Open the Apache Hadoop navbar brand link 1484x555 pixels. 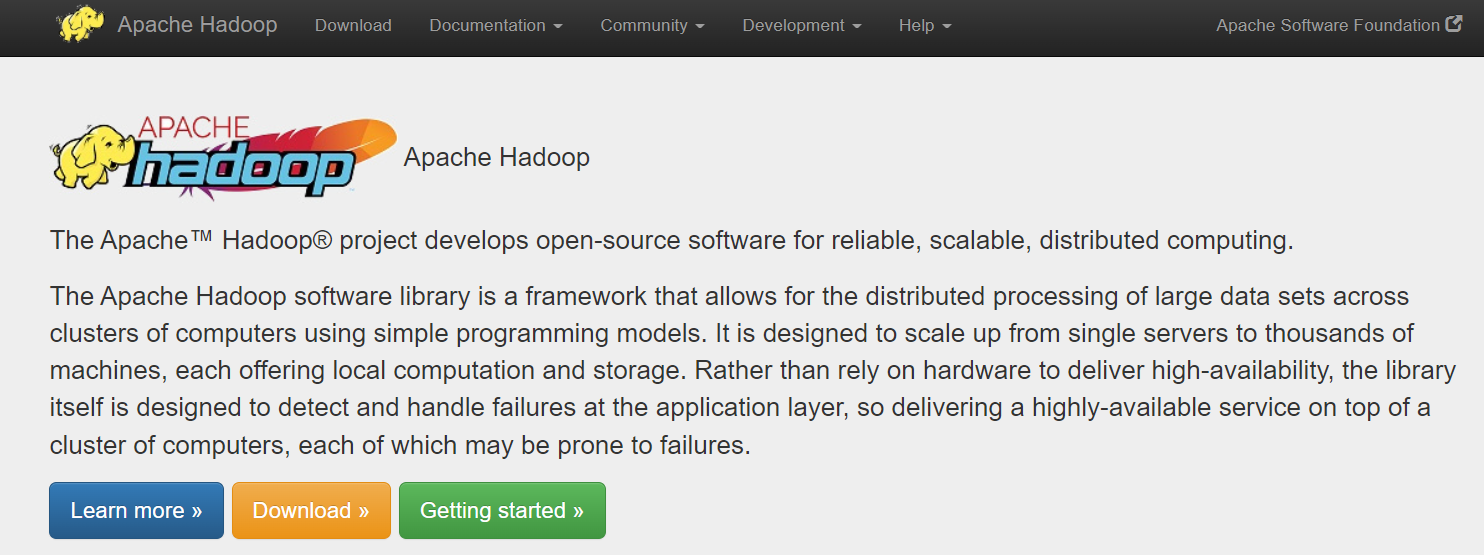point(197,25)
